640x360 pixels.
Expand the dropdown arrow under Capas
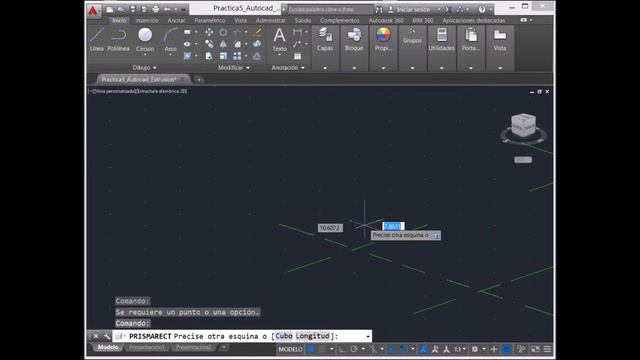point(325,68)
